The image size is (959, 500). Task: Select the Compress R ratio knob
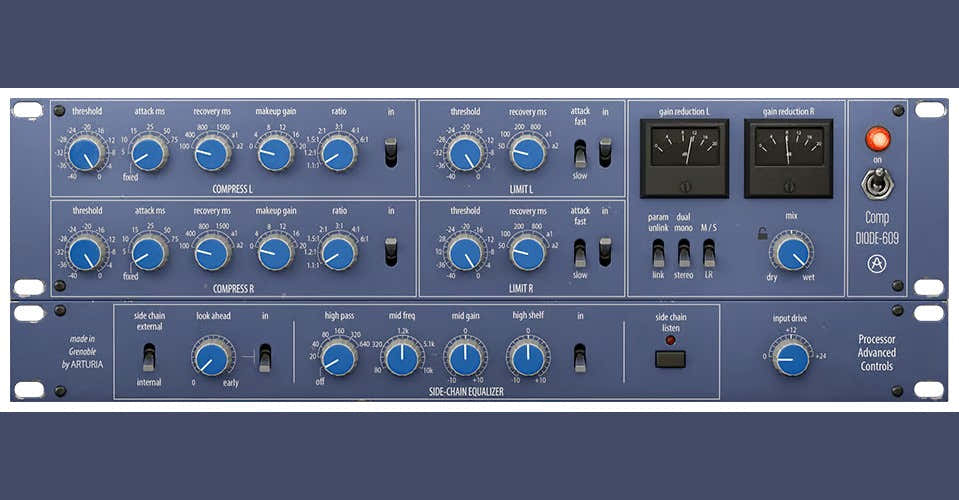(x=339, y=253)
